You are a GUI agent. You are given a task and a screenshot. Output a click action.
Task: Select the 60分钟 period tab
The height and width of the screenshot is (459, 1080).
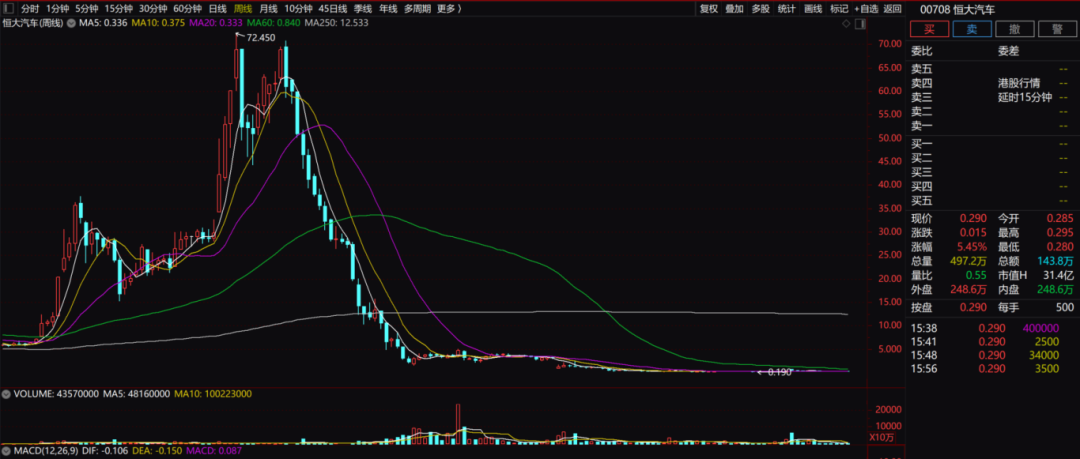click(x=187, y=9)
